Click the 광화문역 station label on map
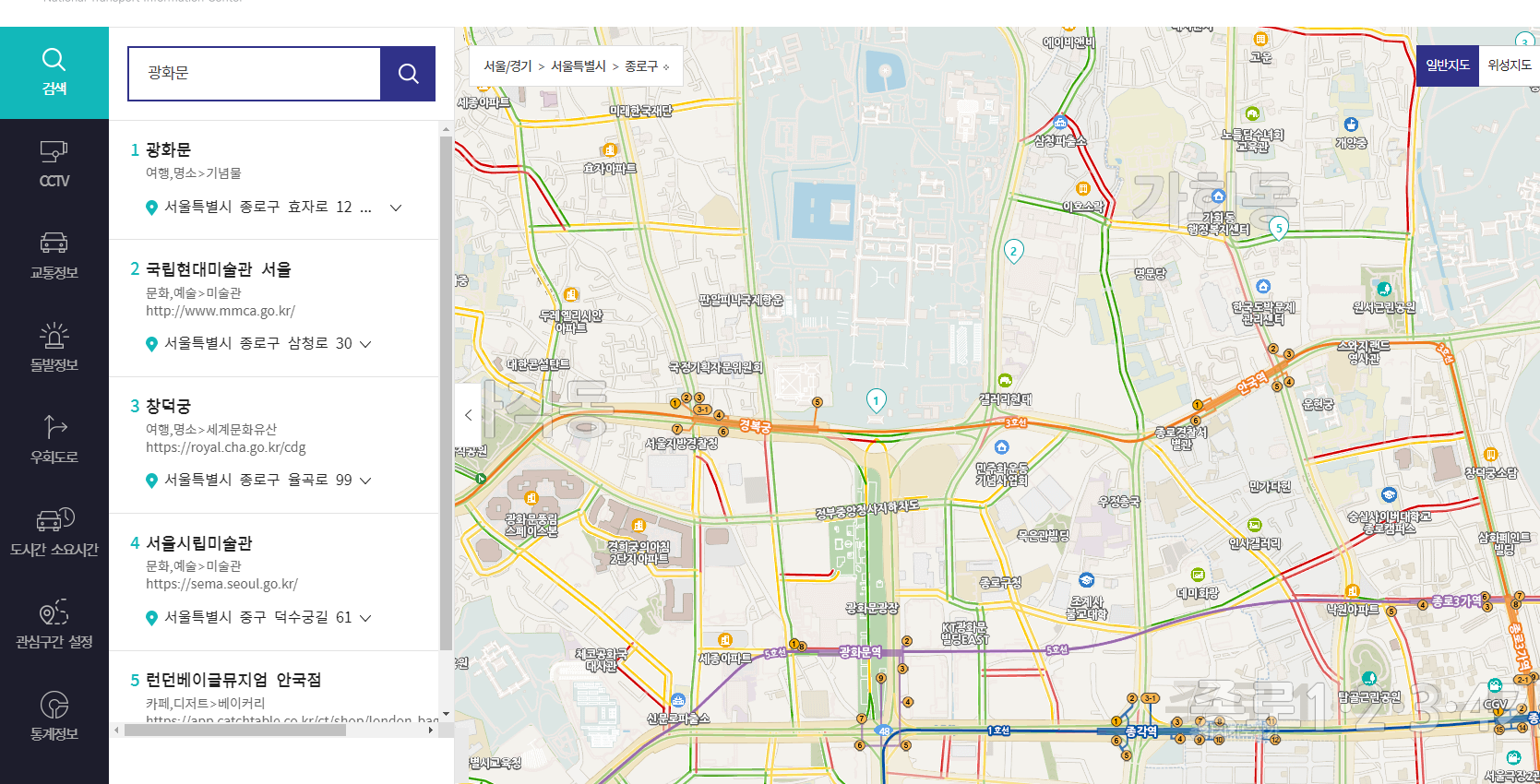 (x=859, y=652)
